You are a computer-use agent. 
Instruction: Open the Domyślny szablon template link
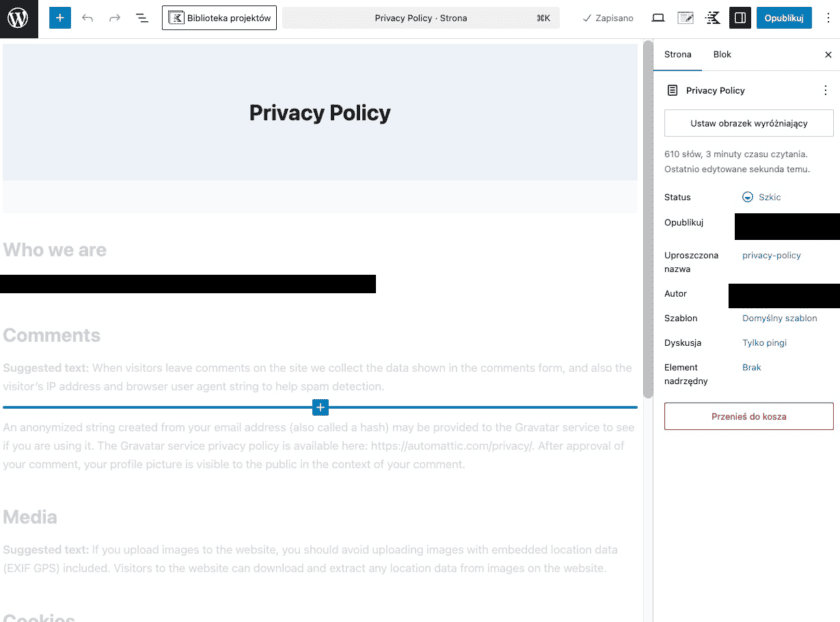[x=779, y=318]
